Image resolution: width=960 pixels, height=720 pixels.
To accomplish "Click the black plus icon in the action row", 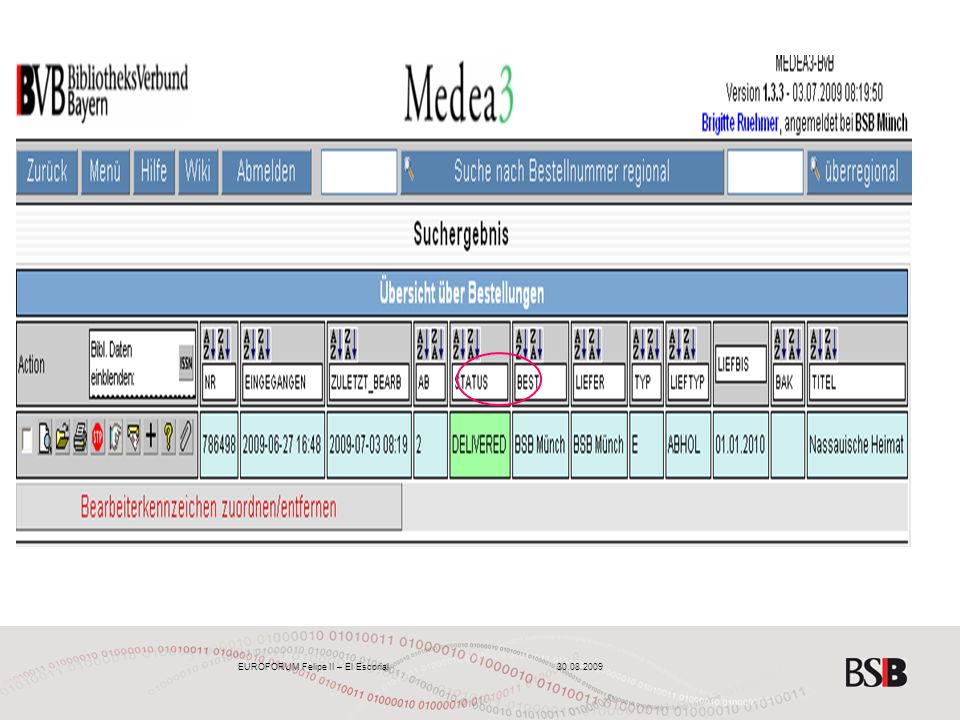I will 151,437.
